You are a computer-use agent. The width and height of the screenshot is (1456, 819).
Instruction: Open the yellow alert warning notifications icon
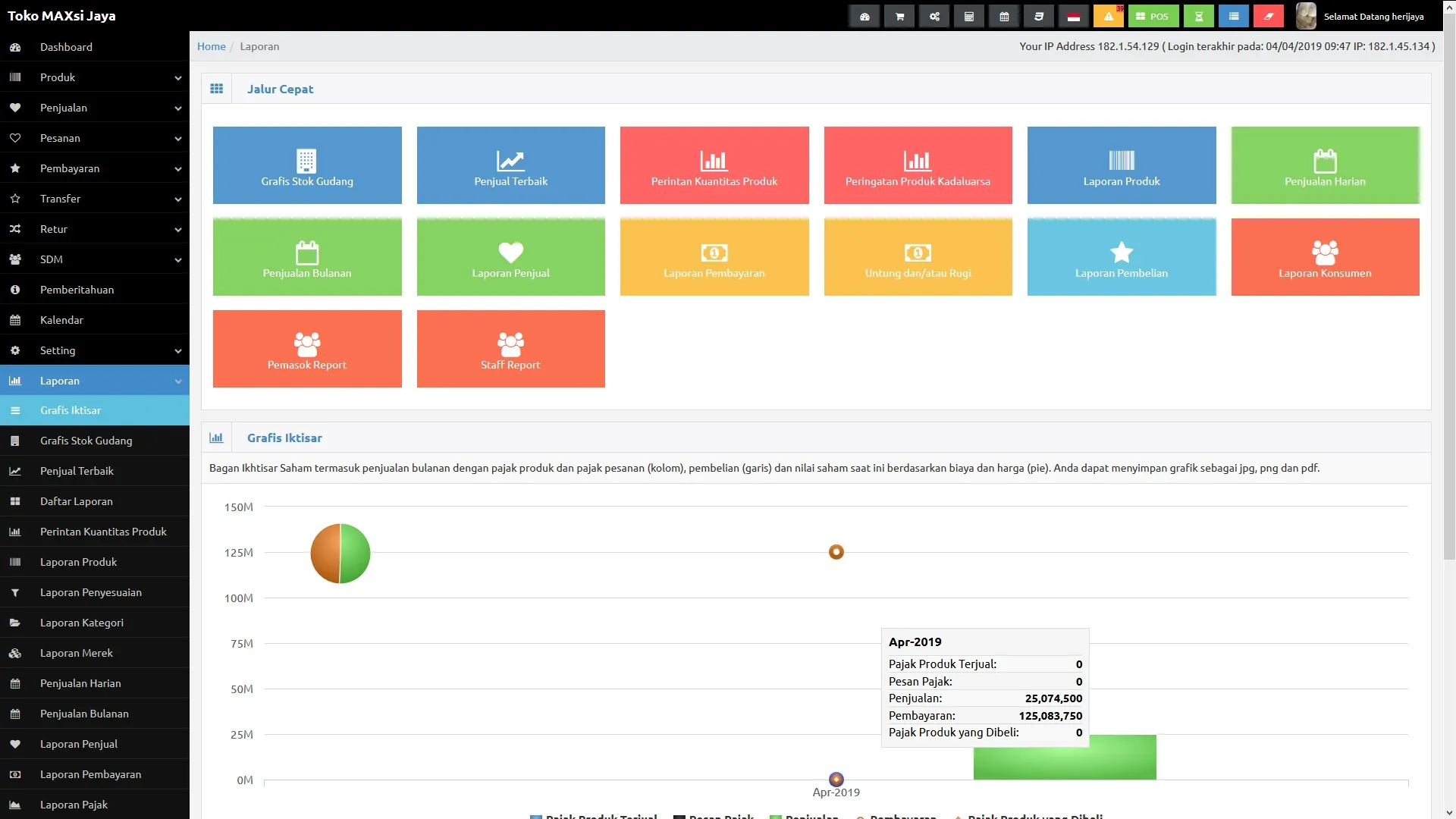click(x=1108, y=16)
